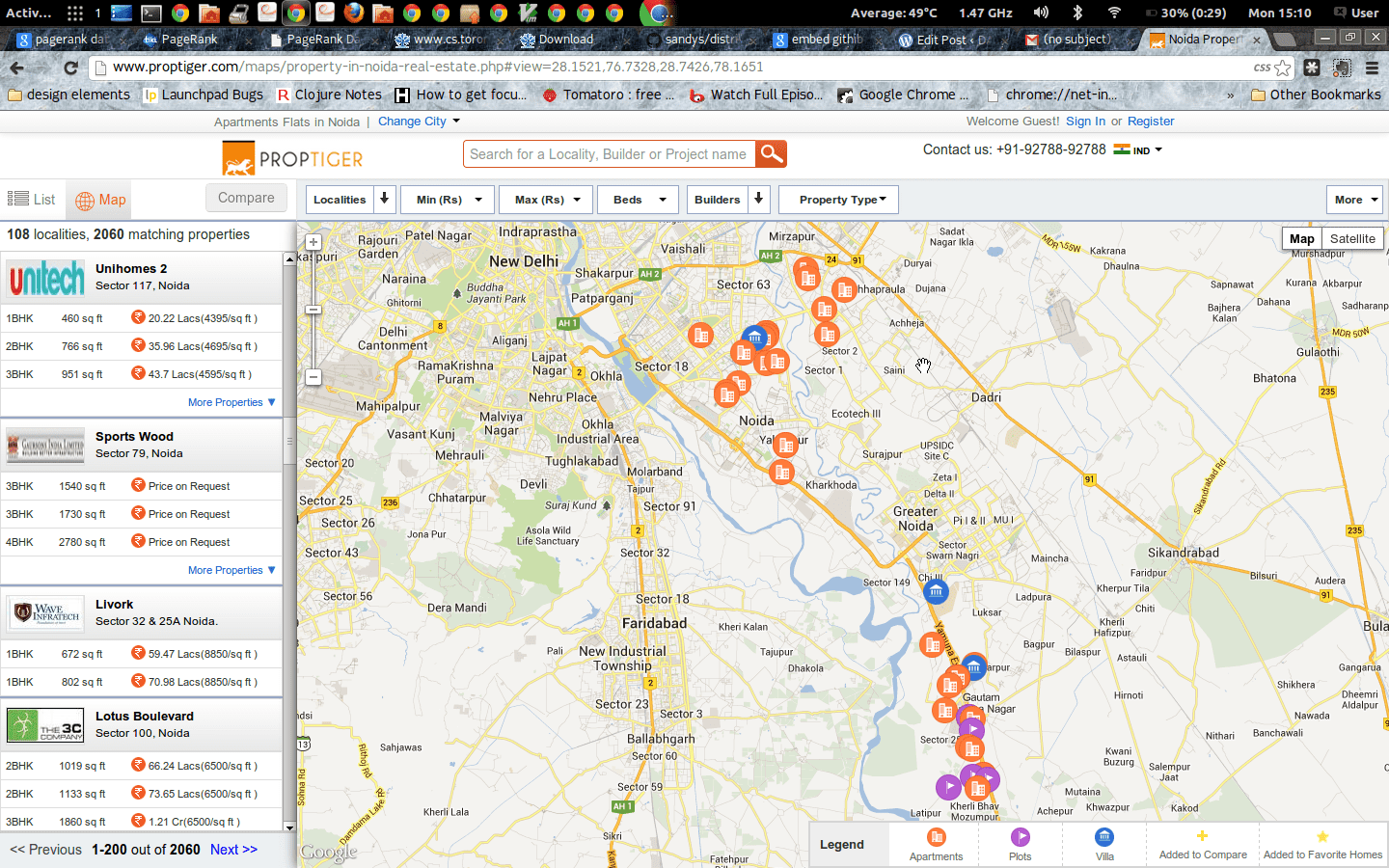Open the Sports Wood listing title
1389x868 pixels.
click(134, 437)
